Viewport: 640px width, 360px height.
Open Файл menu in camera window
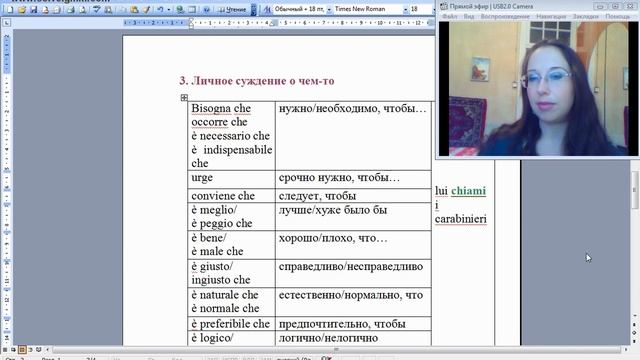click(x=450, y=17)
